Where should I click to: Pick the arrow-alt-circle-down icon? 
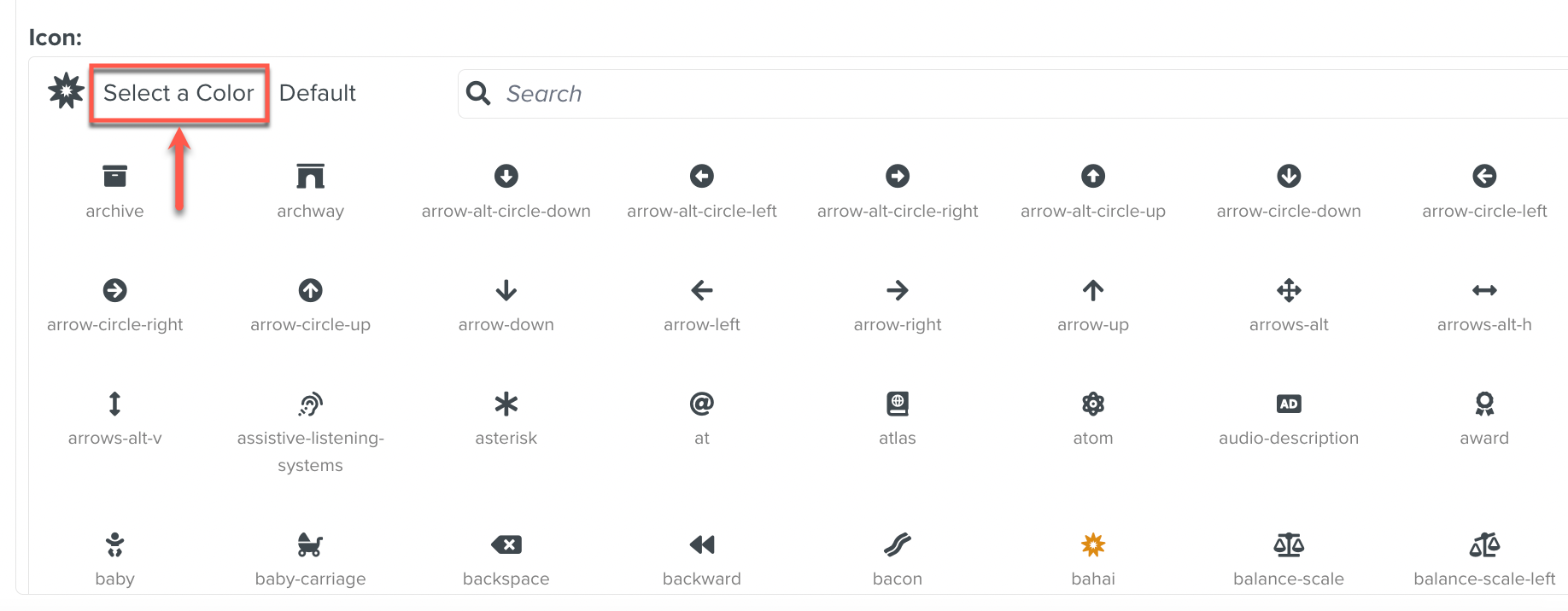click(506, 176)
